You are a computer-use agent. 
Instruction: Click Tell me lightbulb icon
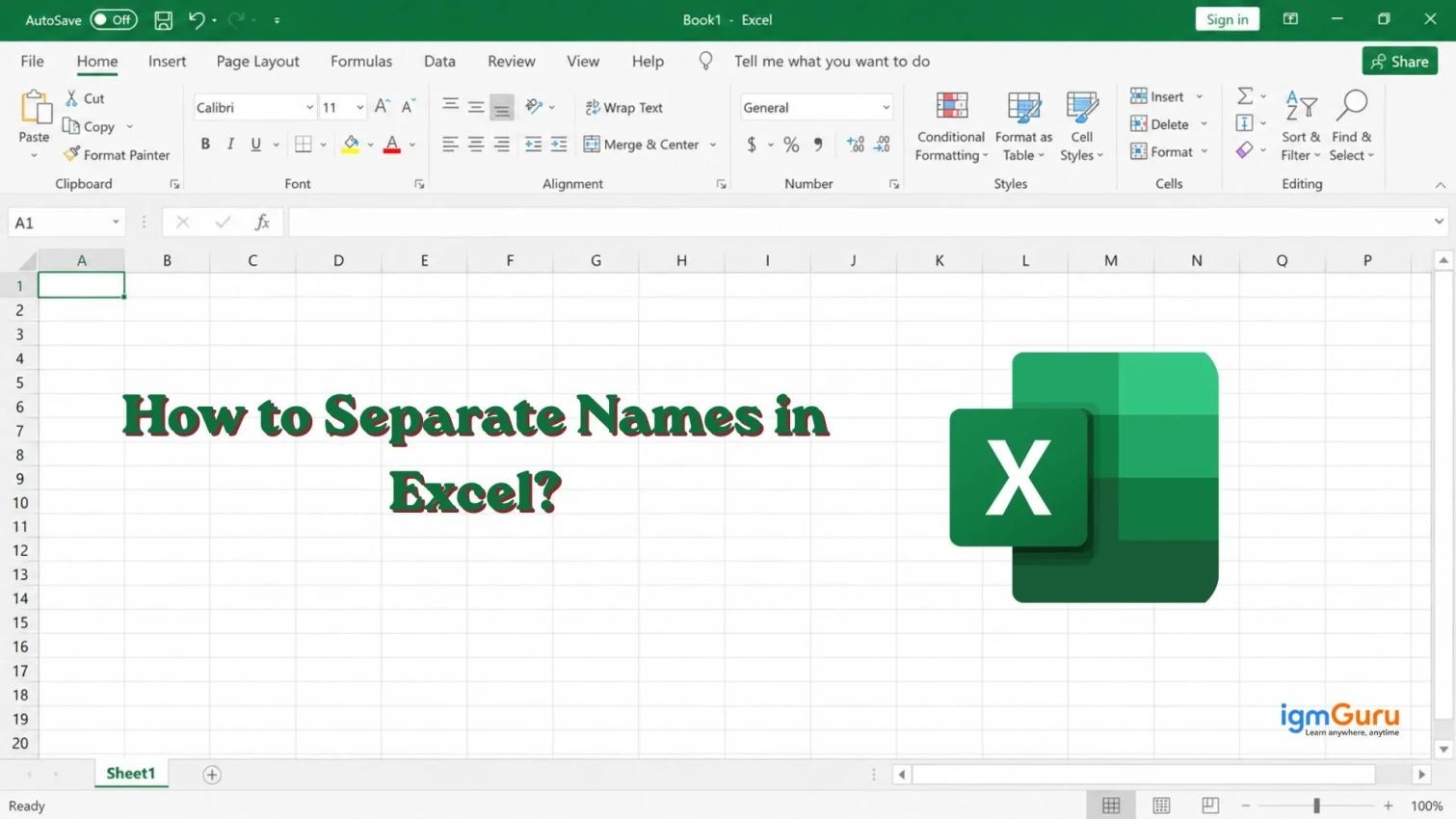click(x=705, y=61)
